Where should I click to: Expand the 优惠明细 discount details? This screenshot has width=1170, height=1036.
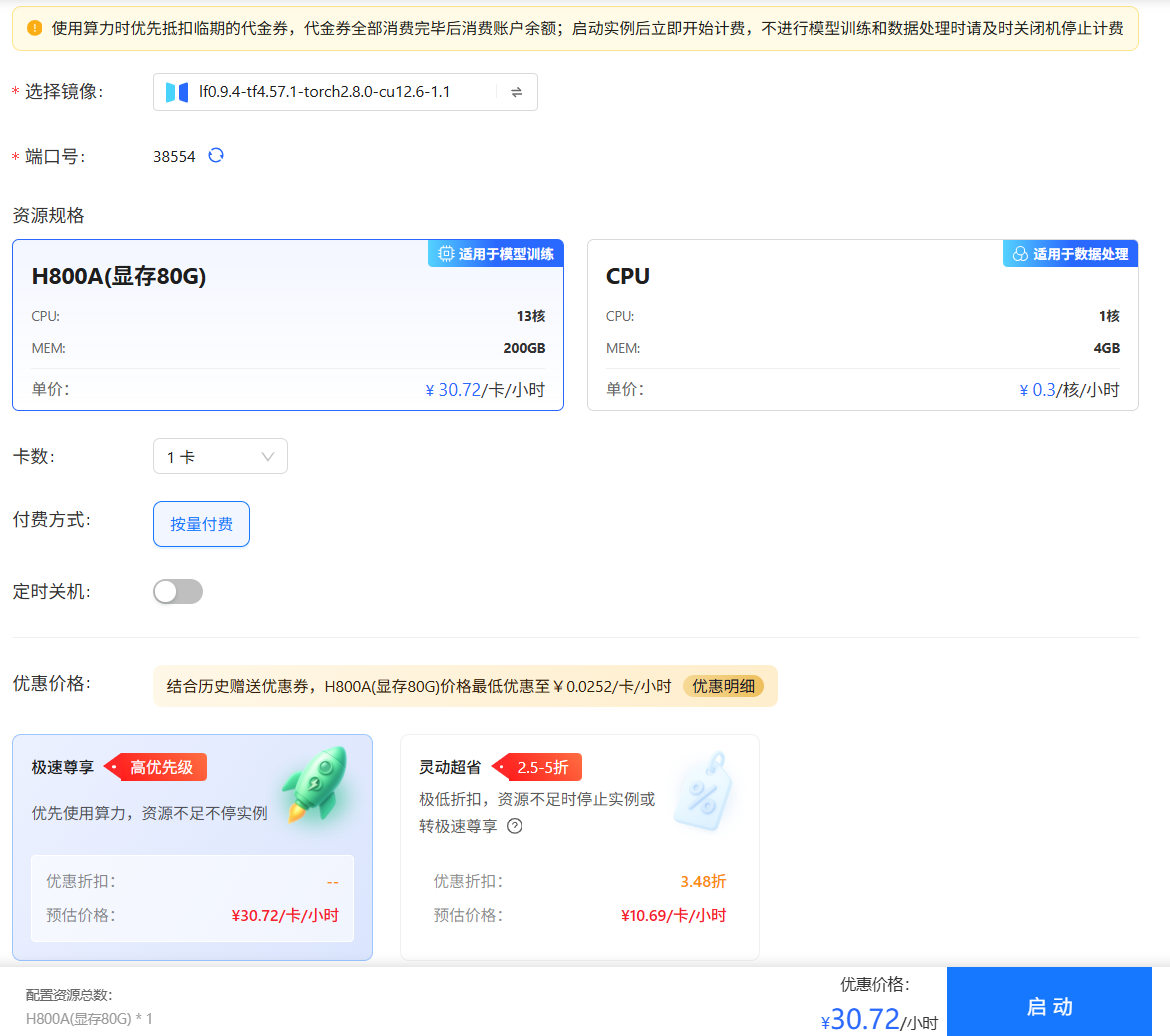pyautogui.click(x=724, y=686)
